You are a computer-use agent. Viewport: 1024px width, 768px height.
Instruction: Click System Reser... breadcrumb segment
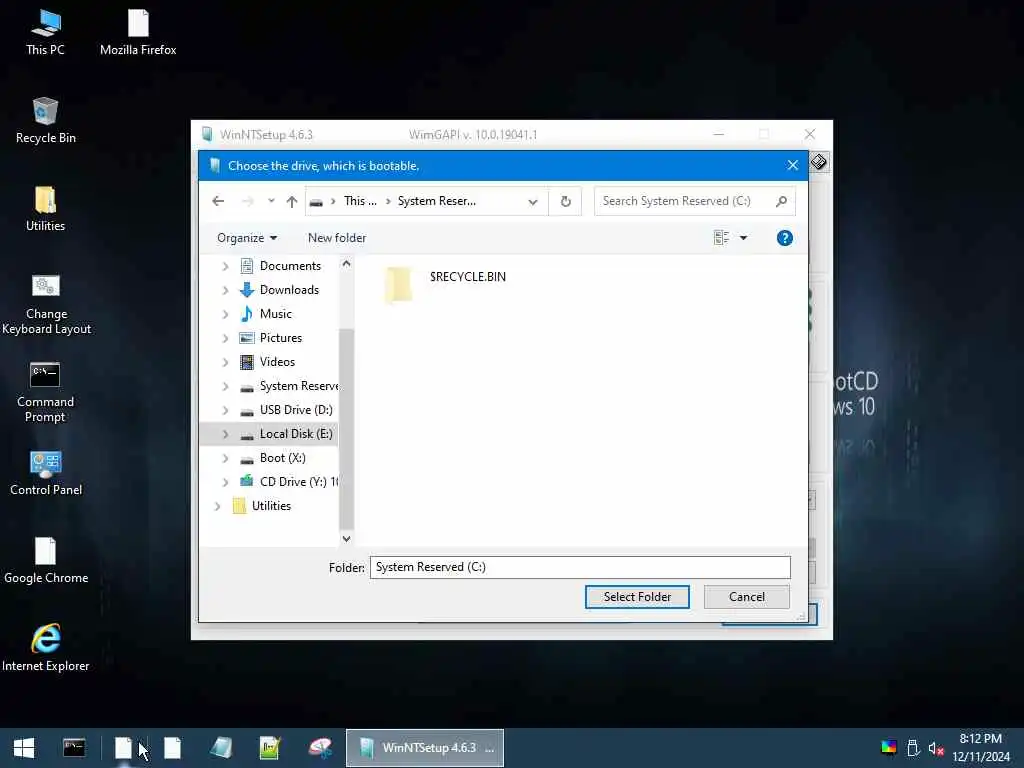(x=437, y=201)
